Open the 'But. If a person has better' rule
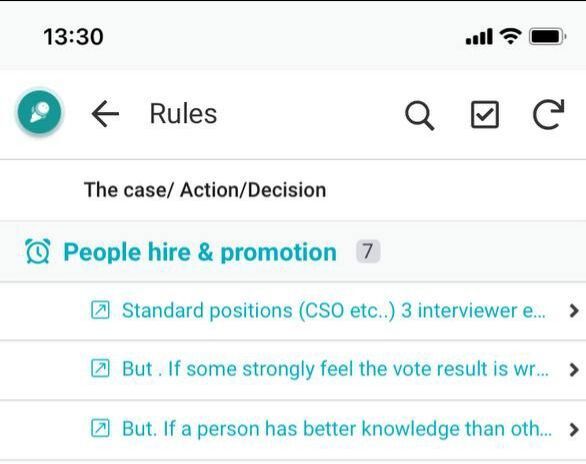The height and width of the screenshot is (464, 586). tap(337, 429)
